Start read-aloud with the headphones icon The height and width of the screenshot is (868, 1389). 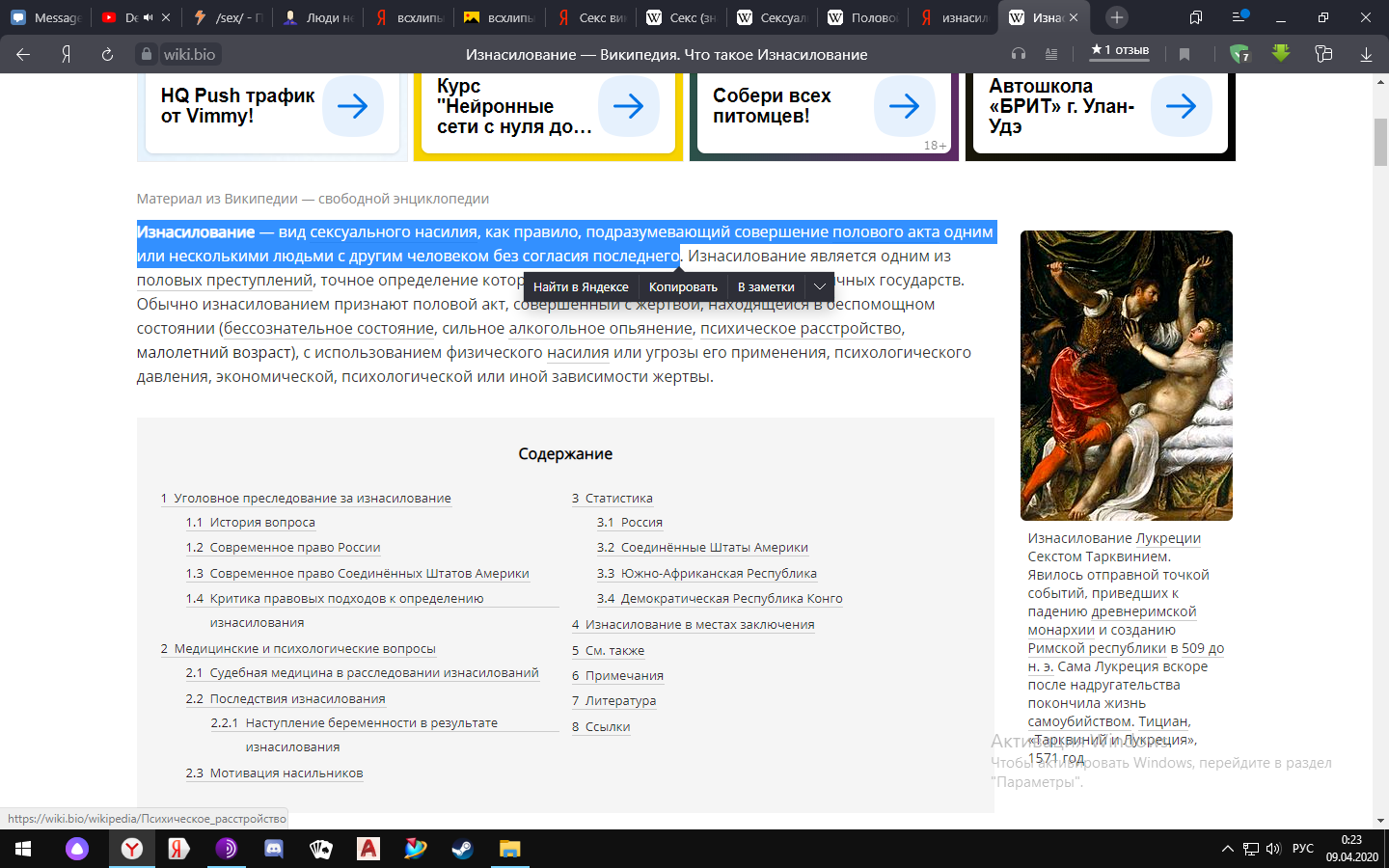1019,54
